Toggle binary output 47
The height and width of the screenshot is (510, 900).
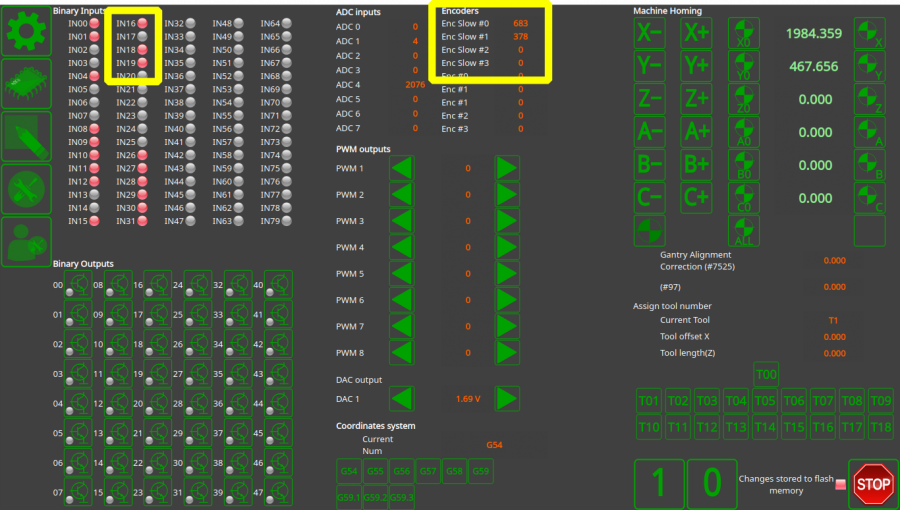click(x=279, y=492)
